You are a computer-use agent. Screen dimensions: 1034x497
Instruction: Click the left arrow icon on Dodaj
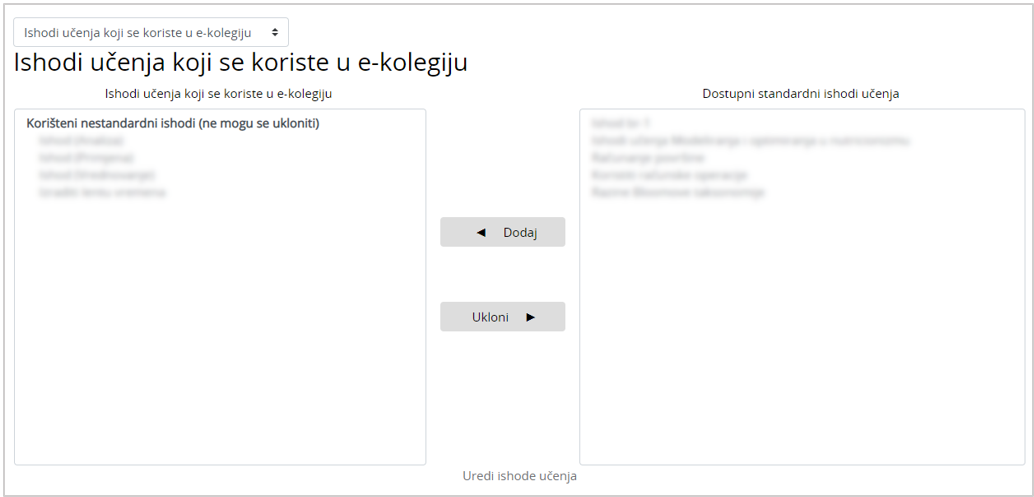point(481,232)
